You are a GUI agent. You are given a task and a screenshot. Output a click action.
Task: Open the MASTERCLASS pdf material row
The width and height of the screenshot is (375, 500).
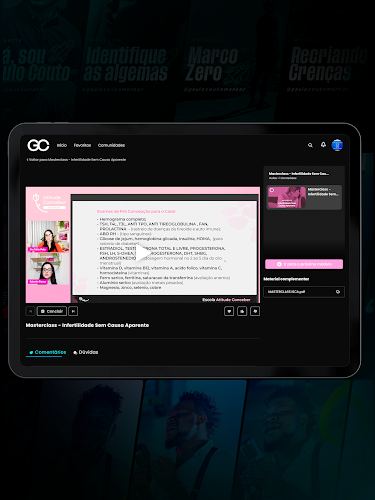(x=304, y=292)
